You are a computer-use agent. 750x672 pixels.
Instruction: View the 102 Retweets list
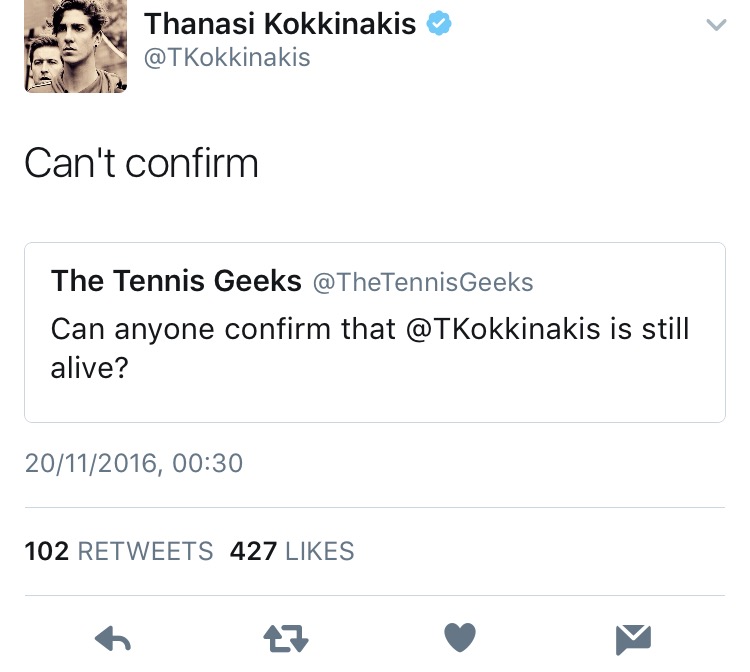tap(119, 551)
